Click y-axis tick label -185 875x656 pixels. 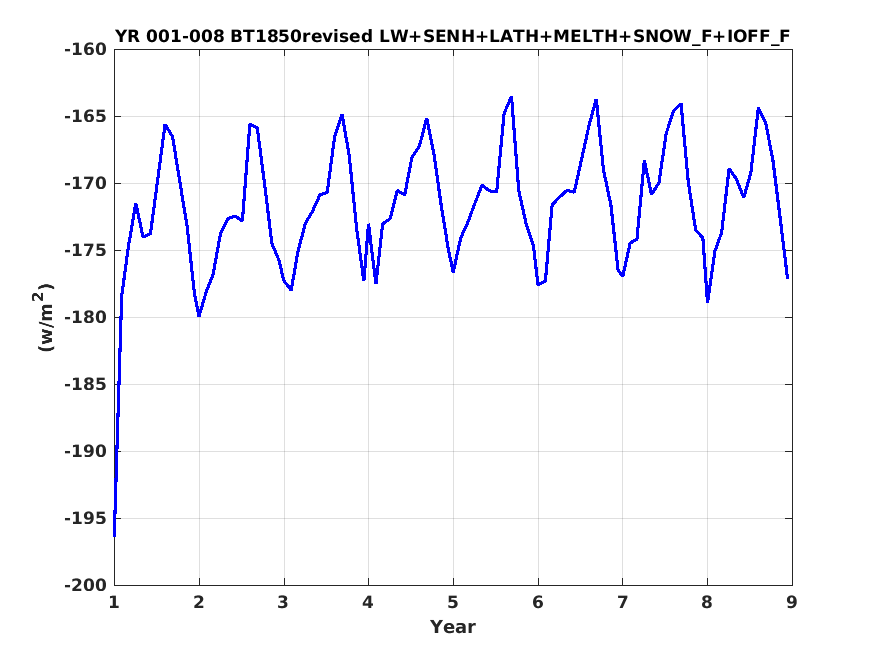[x=85, y=384]
